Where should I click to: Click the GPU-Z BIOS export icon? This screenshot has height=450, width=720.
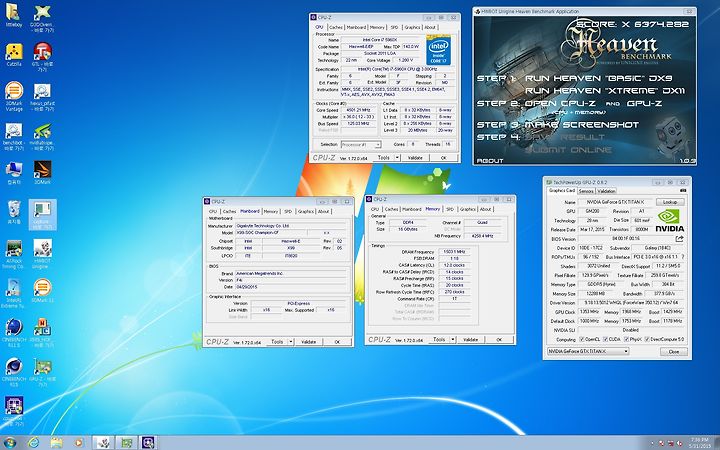click(x=680, y=239)
